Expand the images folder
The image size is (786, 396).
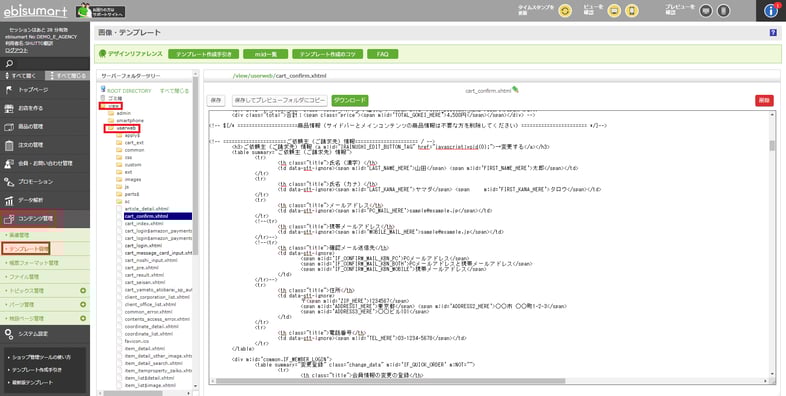pos(133,179)
